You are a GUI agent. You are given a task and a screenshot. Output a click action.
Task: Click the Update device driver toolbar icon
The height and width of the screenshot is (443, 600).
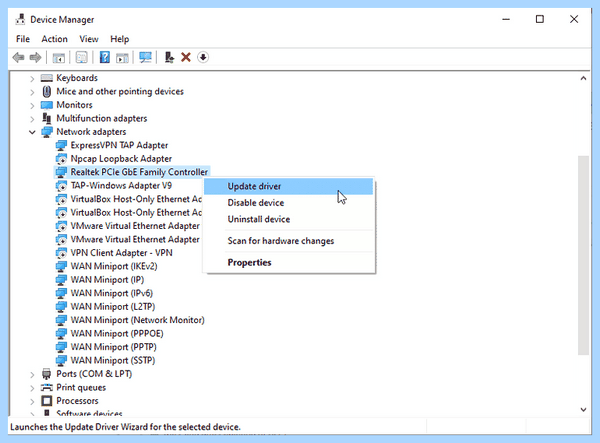coord(169,57)
